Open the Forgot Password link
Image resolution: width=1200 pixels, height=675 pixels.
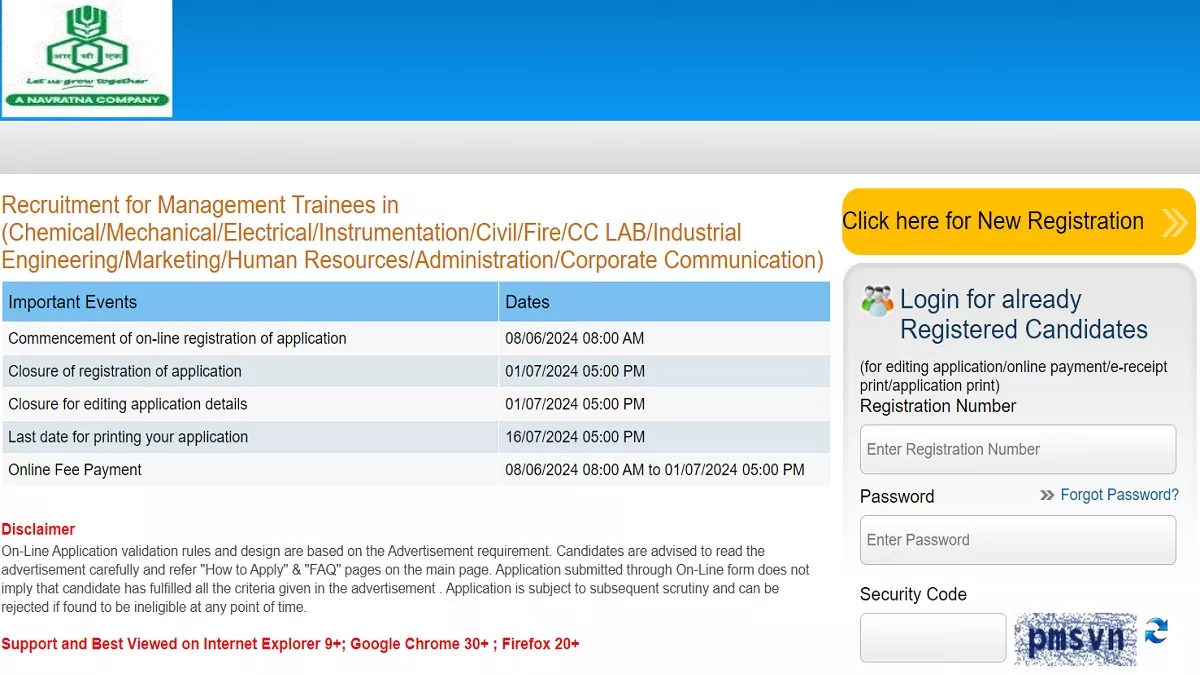pyautogui.click(x=1119, y=495)
